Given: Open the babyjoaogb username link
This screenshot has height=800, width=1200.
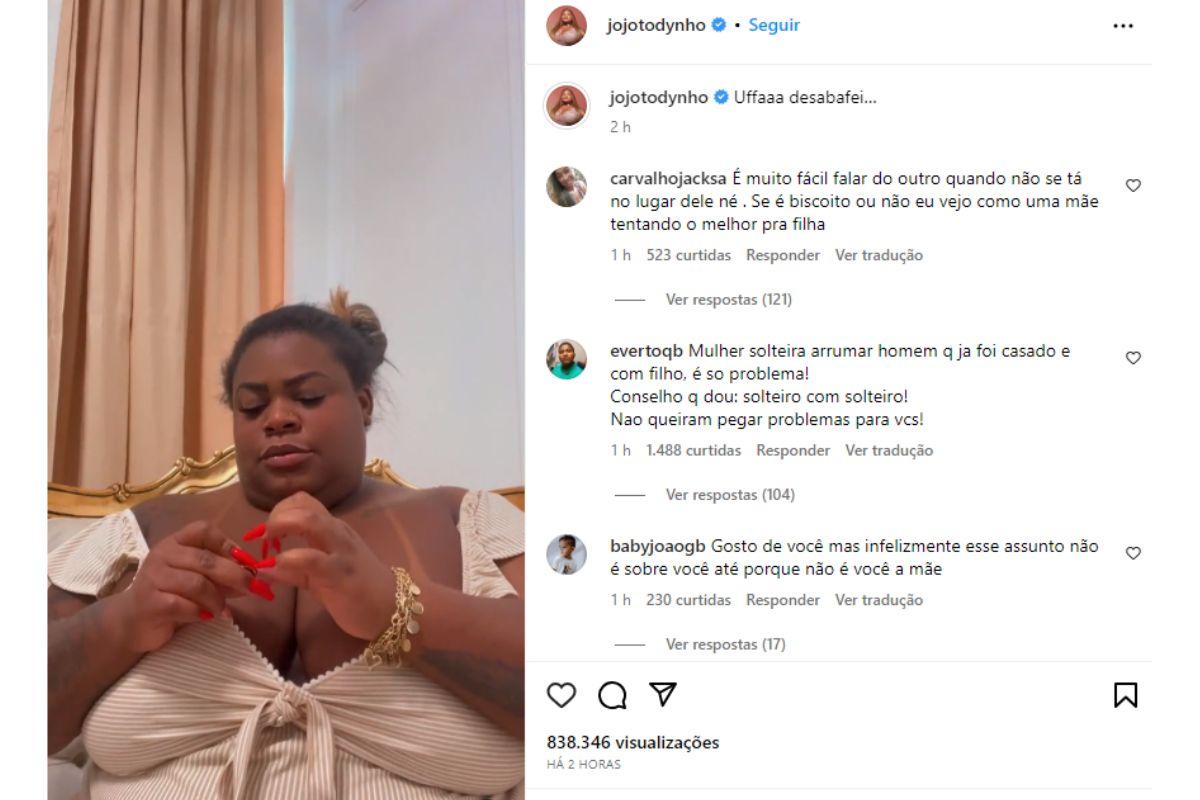Looking at the screenshot, I should (658, 546).
